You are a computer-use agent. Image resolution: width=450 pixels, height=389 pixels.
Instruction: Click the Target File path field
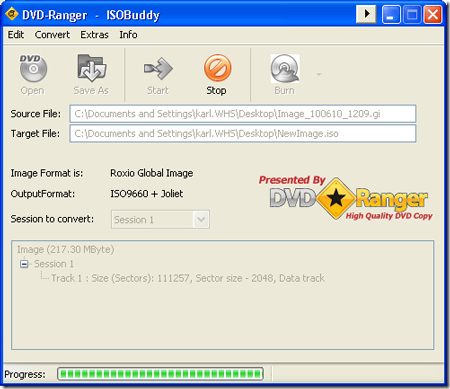point(243,133)
